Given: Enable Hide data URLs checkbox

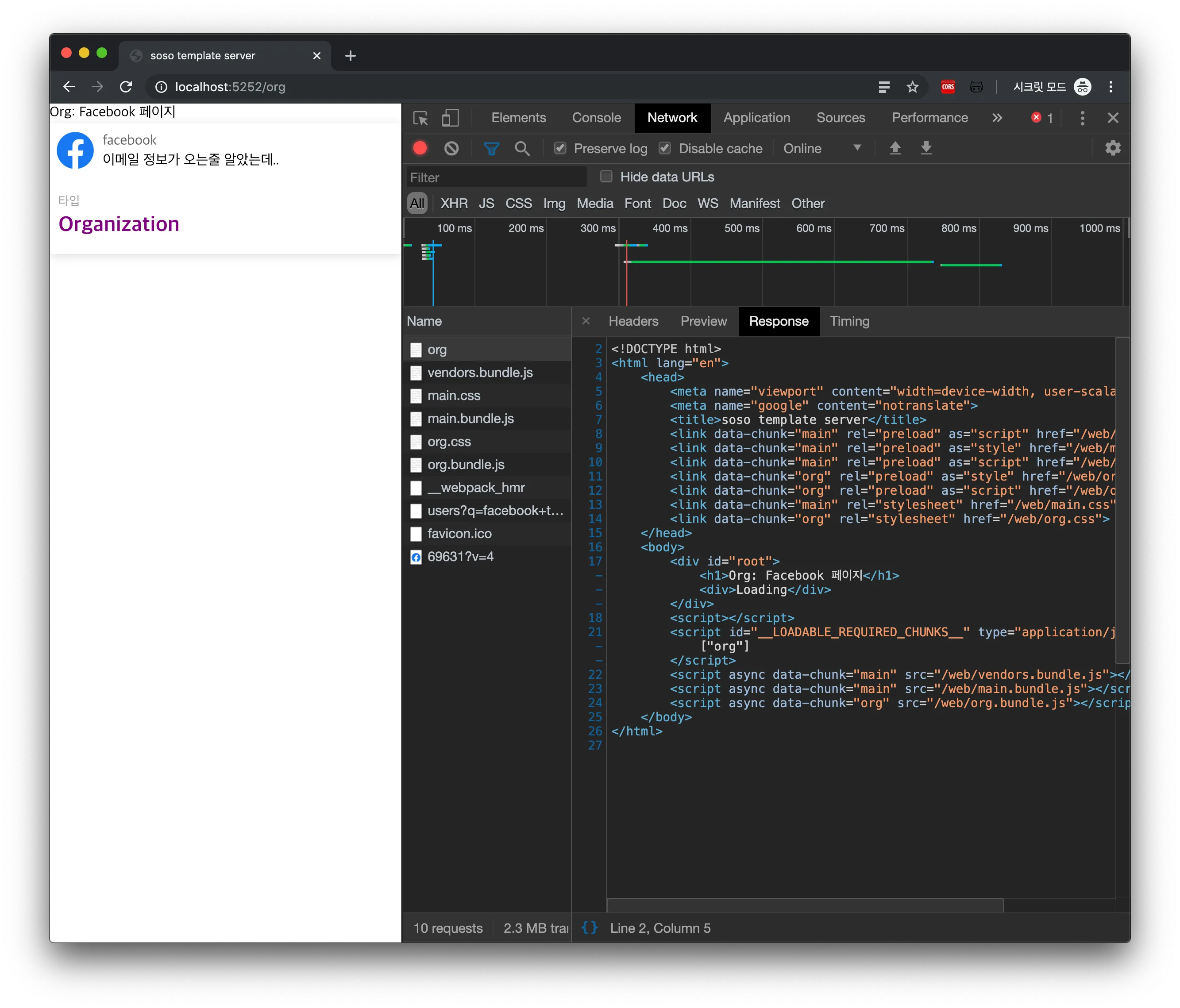Looking at the screenshot, I should 606,177.
